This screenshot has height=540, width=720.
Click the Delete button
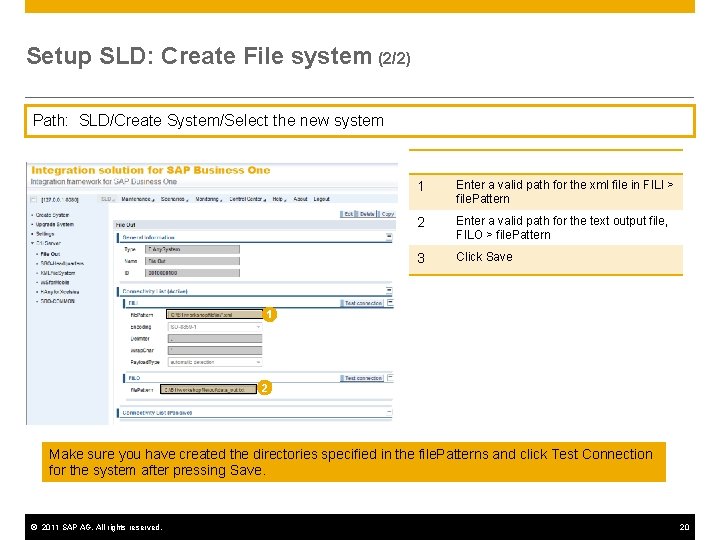366,214
